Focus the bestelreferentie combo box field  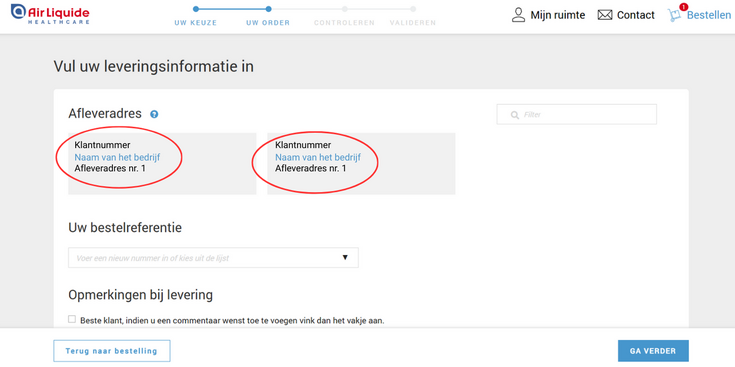[x=213, y=258]
